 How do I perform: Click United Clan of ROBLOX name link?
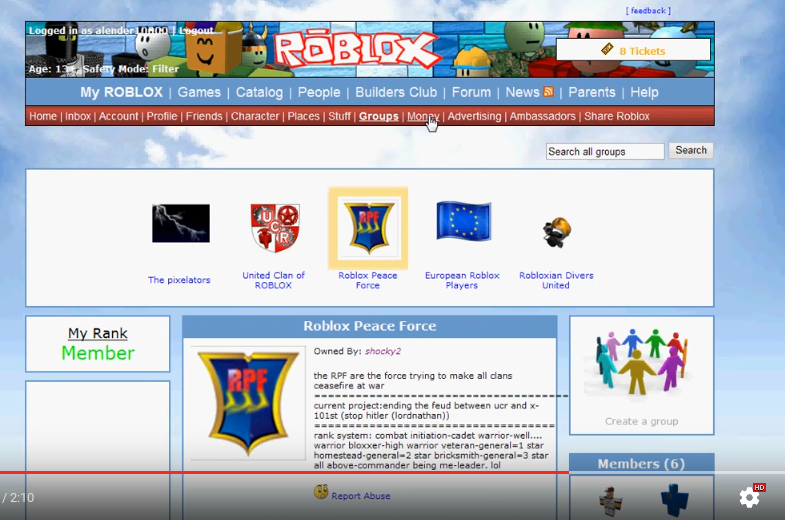(x=273, y=280)
